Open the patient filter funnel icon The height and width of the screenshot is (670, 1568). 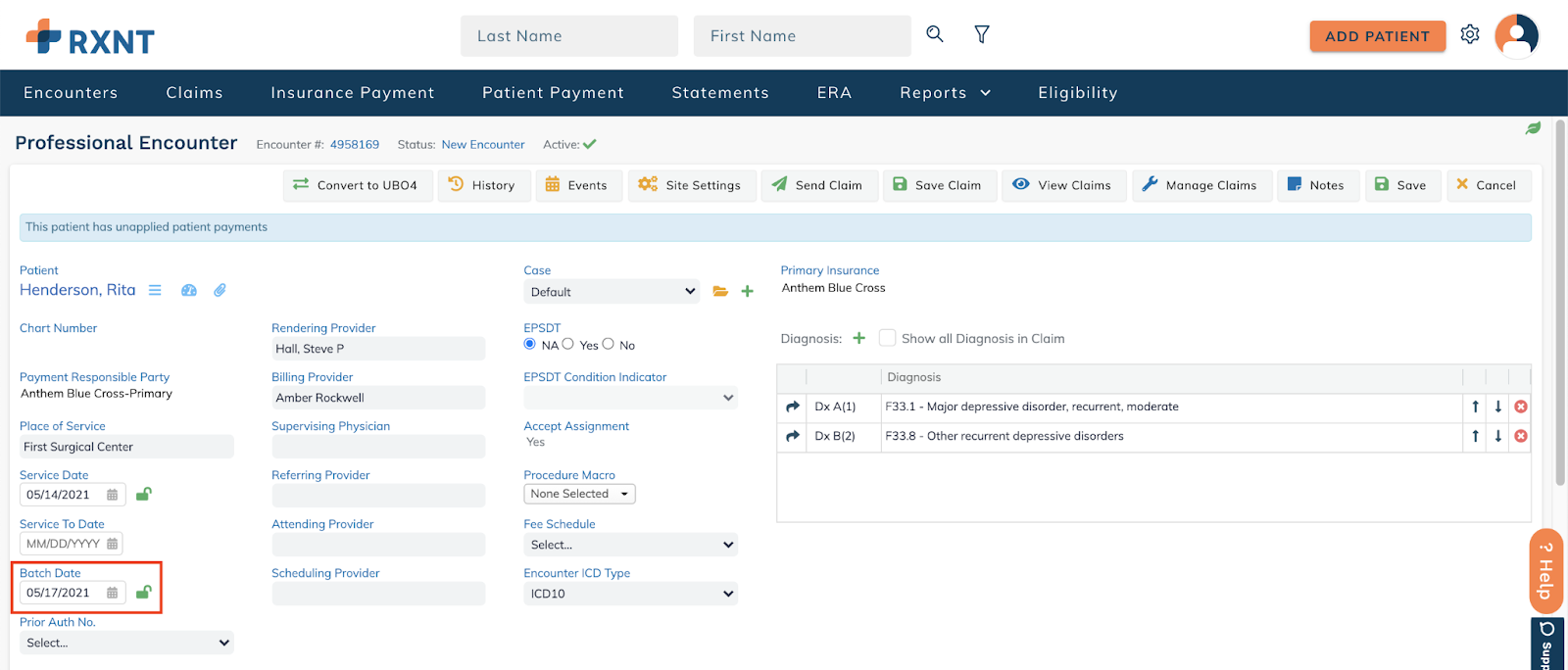point(981,34)
